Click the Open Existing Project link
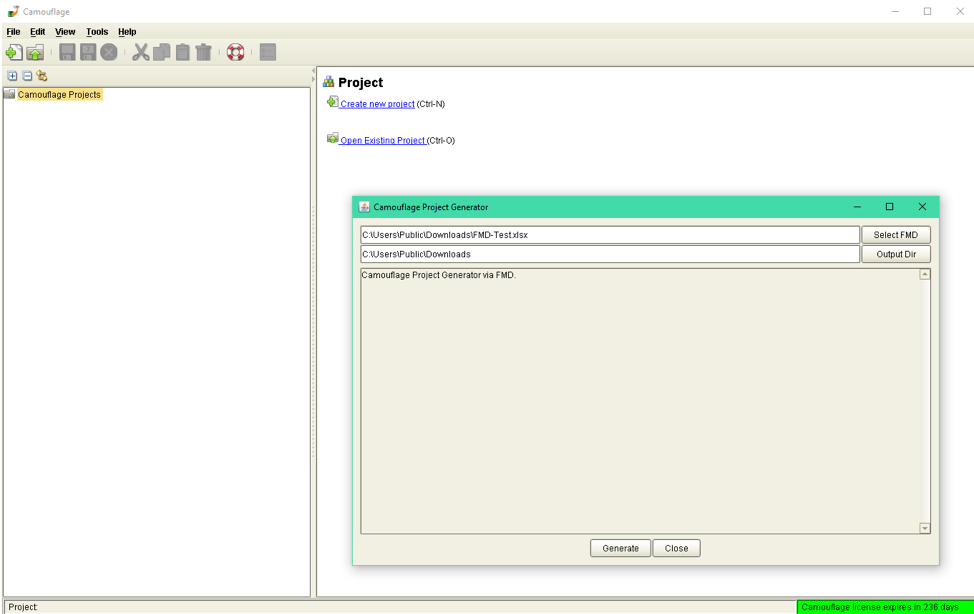Screen dimensions: 974x614 (383, 141)
